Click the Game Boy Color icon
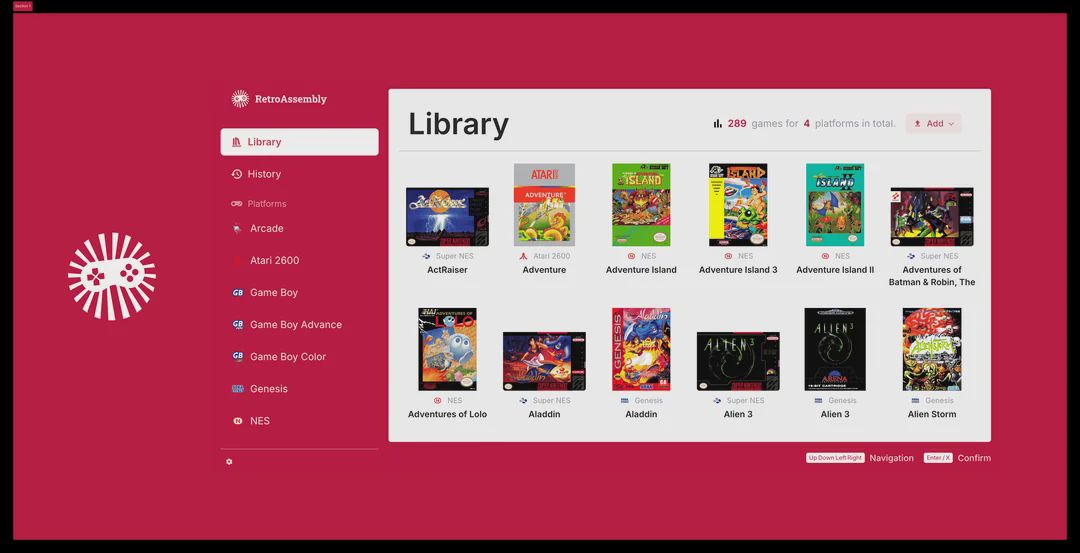Image resolution: width=1080 pixels, height=553 pixels. [238, 357]
